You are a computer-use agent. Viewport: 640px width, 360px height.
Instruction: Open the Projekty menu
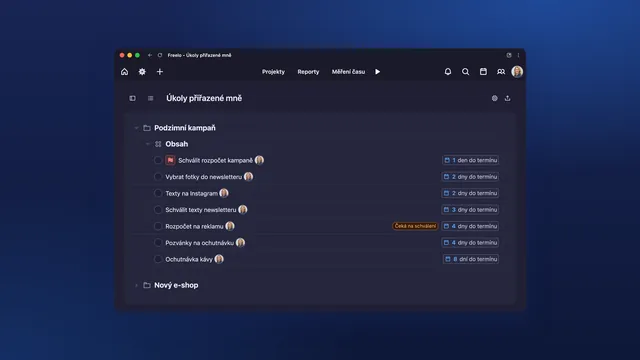tap(273, 72)
